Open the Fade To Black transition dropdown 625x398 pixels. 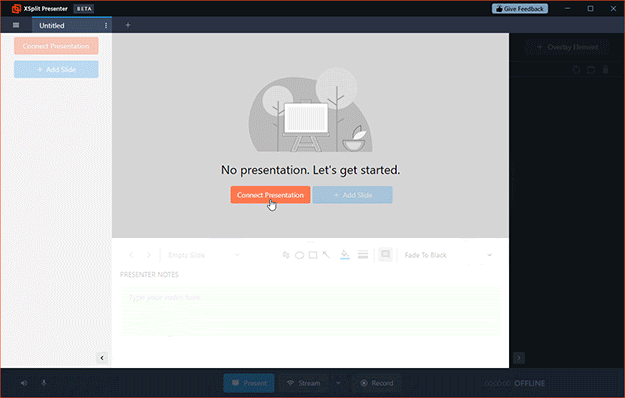(x=448, y=255)
